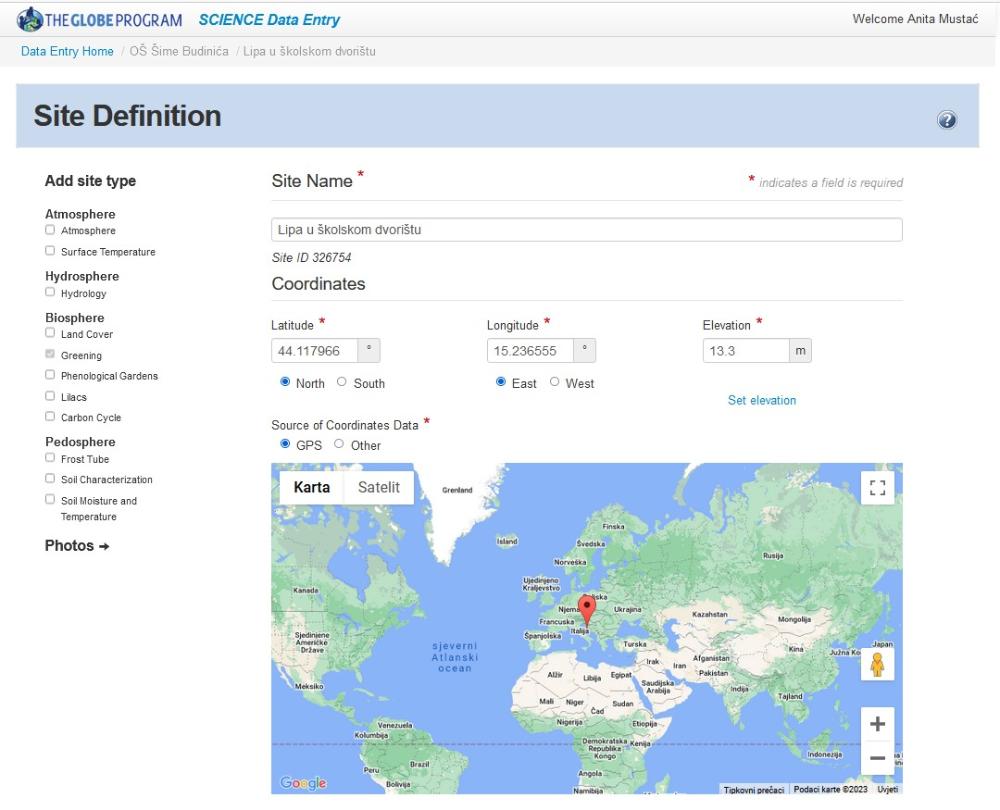Screen dimensions: 1000x810
Task: Toggle fullscreen view on the map
Action: pos(877,488)
